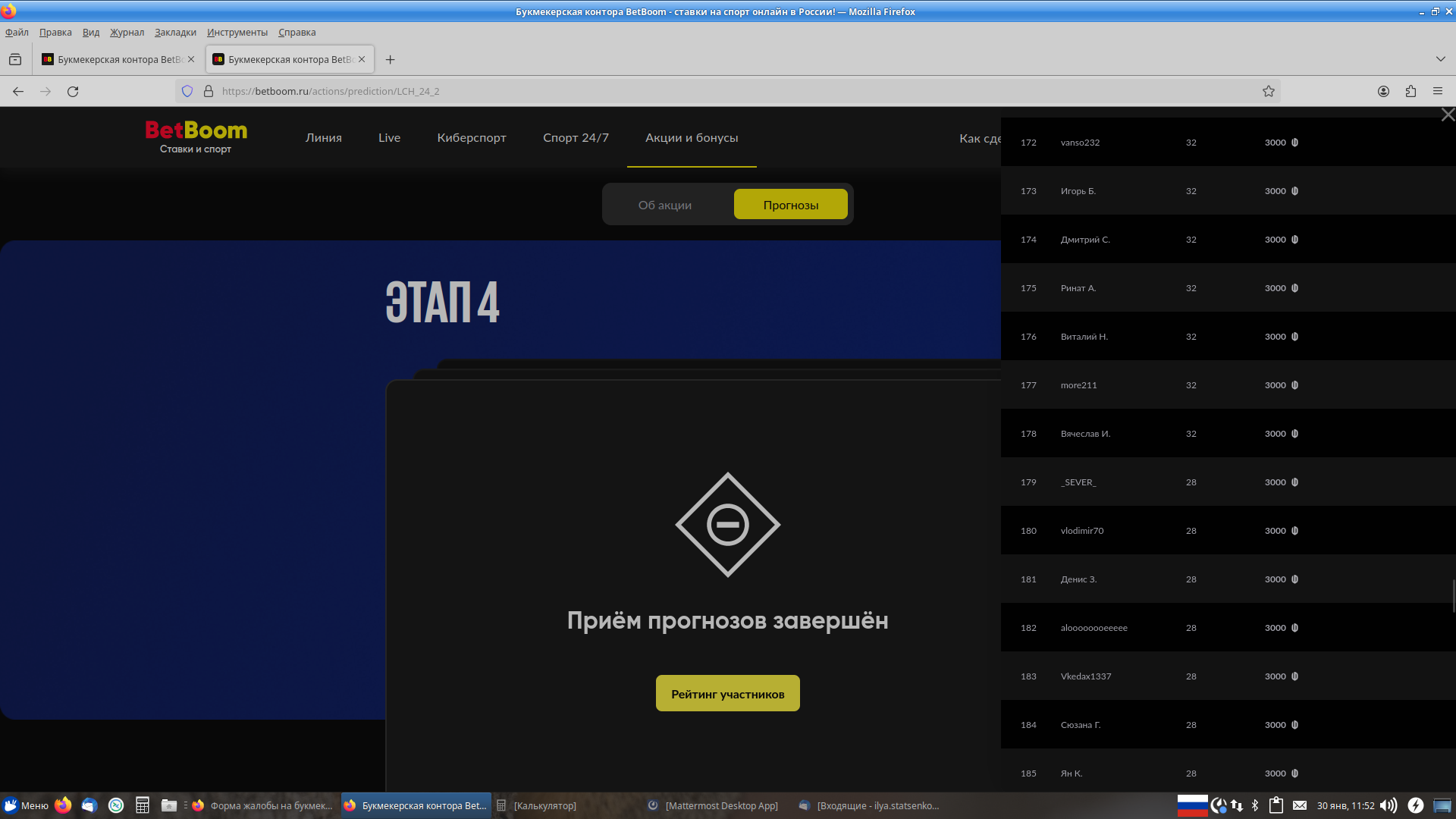Open the Инструменты menu

[x=237, y=32]
